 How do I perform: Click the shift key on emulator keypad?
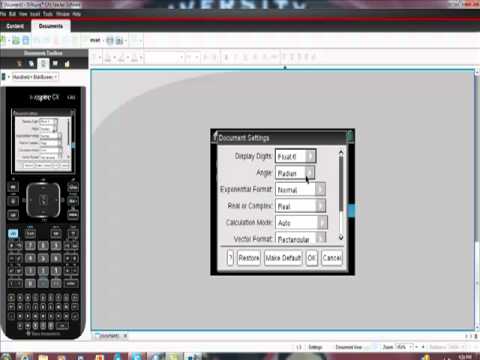coord(30,234)
